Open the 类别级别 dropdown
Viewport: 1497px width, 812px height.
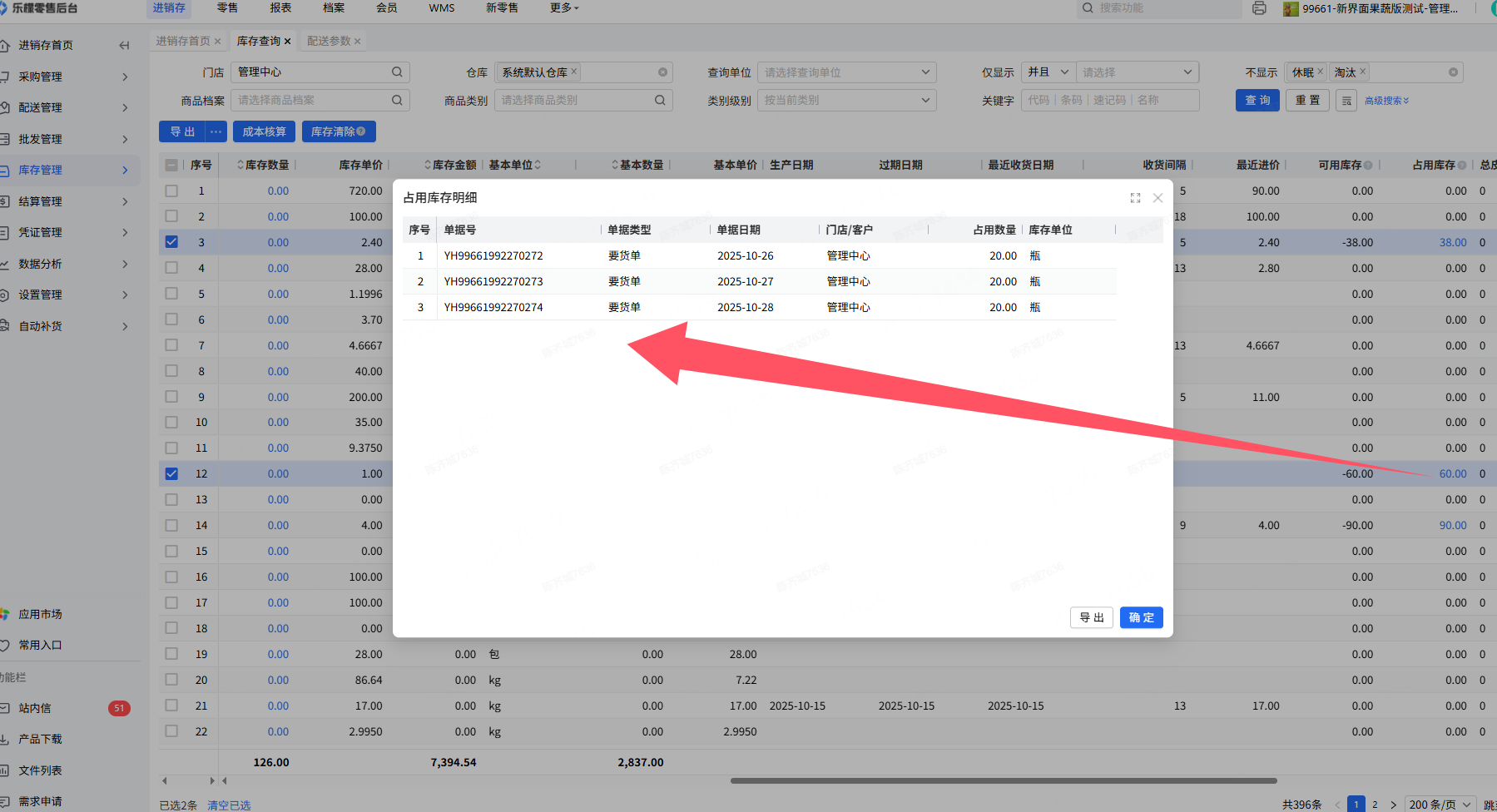click(845, 101)
